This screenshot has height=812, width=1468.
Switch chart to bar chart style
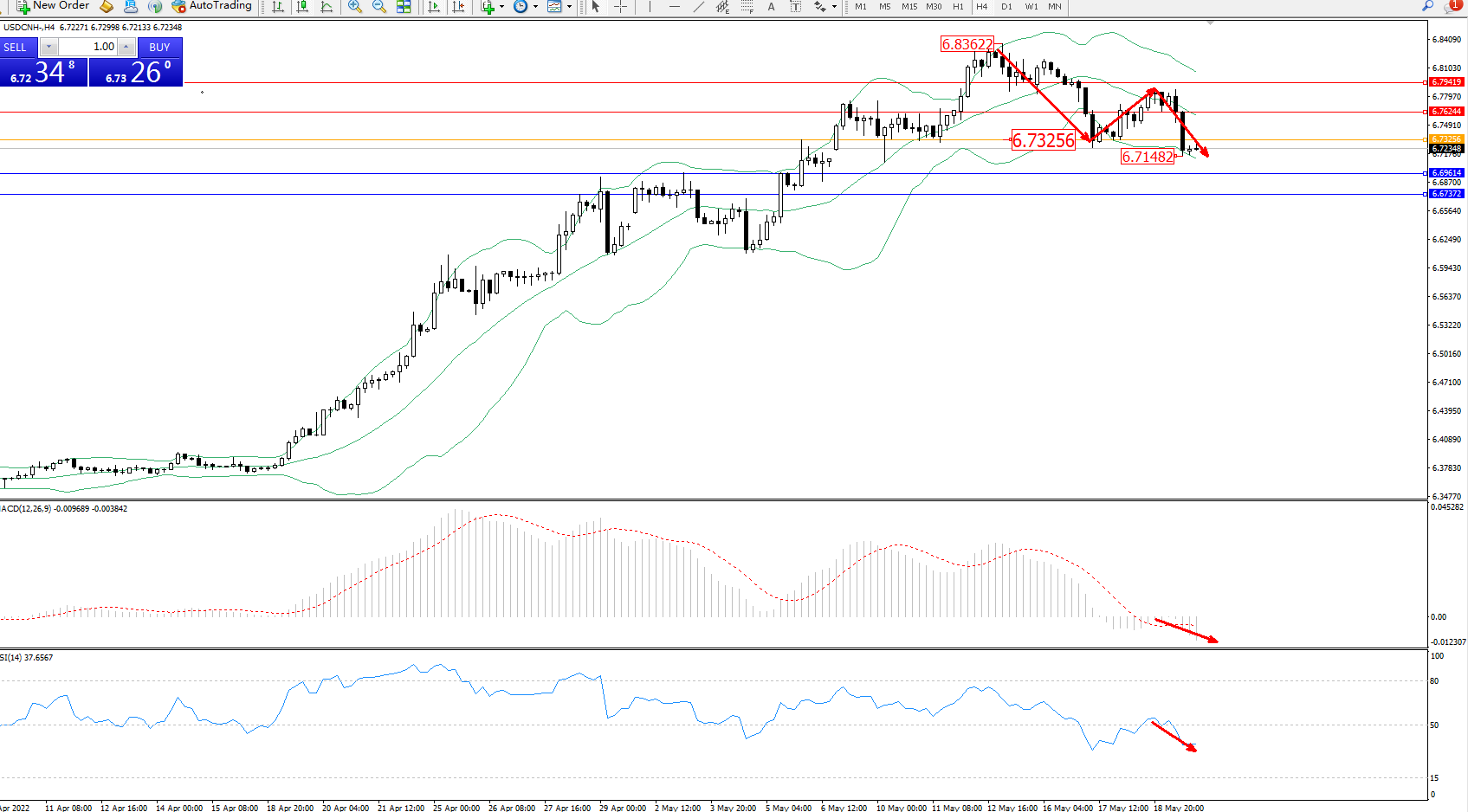pyautogui.click(x=278, y=7)
